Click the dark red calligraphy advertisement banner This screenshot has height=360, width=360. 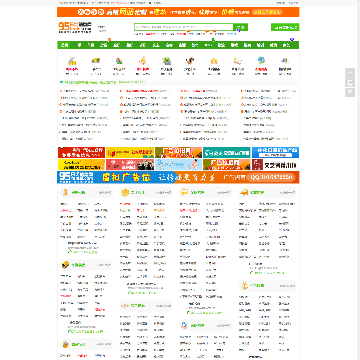click(x=275, y=164)
